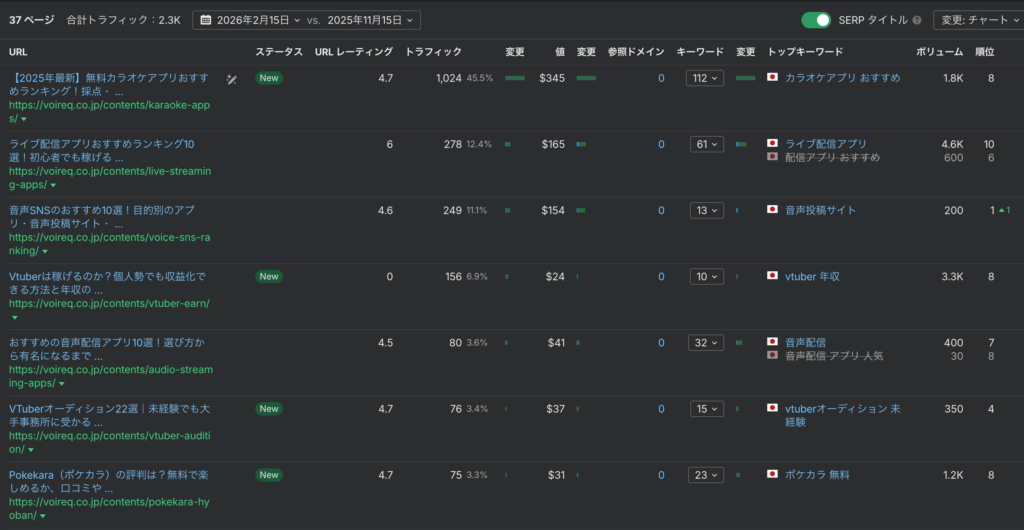
Task: Open the Vtuberは稼げるのか page title link
Action: (105, 276)
